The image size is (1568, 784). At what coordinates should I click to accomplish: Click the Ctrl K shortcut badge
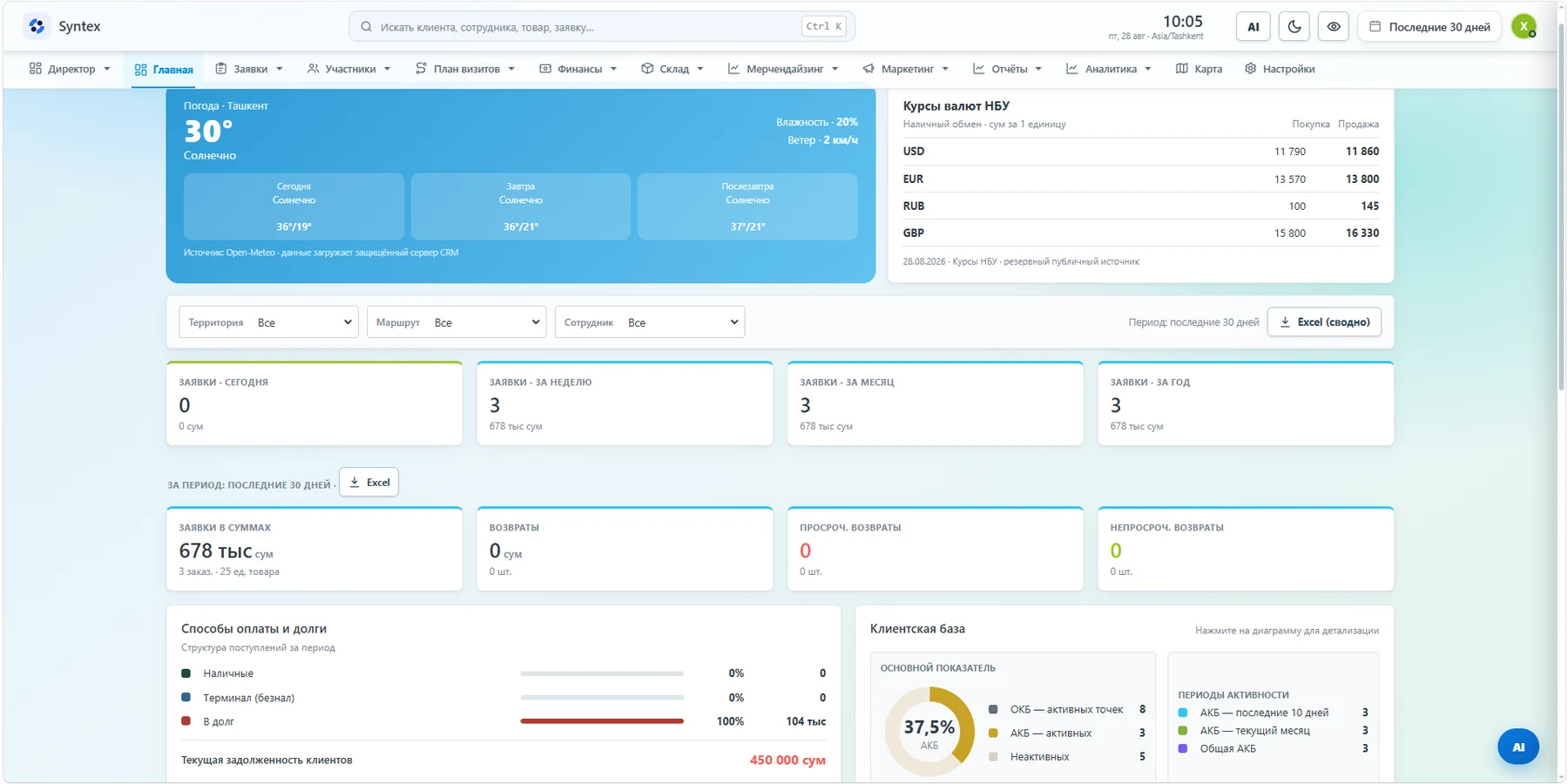click(x=823, y=26)
